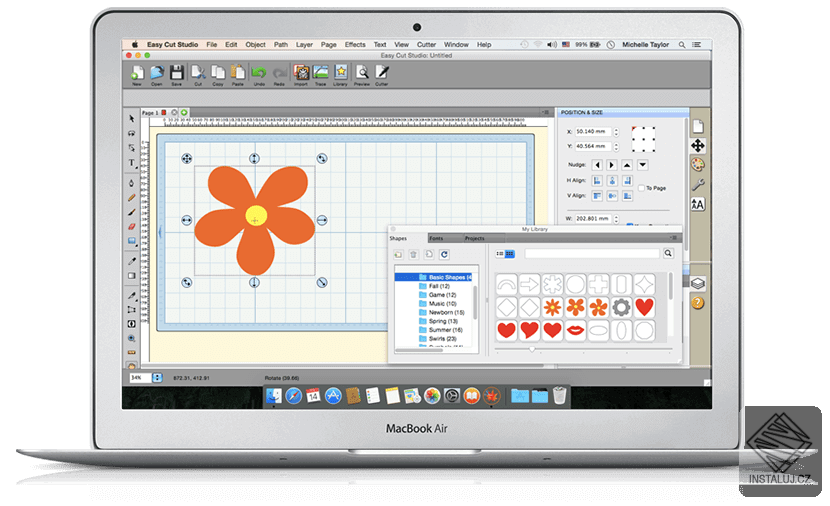Undo the last action with Undo icon

click(x=259, y=74)
